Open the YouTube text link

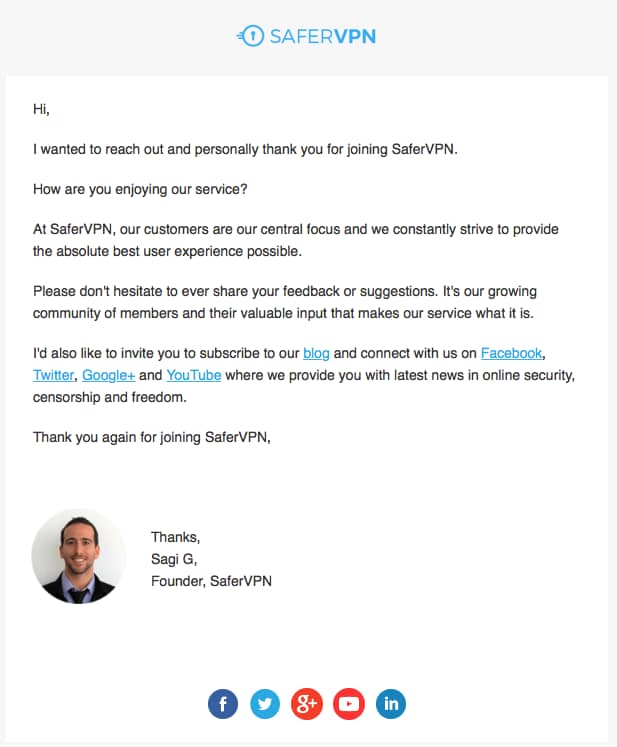coord(193,375)
